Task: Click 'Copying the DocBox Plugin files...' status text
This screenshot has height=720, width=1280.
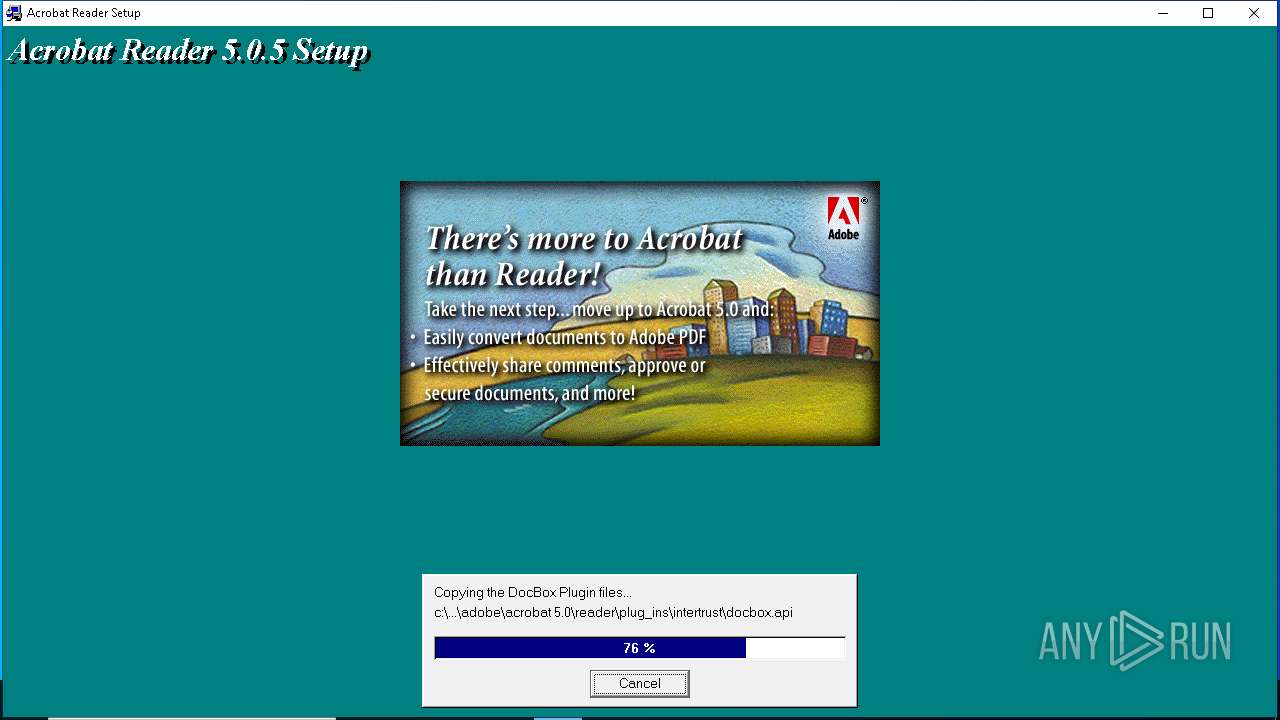Action: (532, 593)
